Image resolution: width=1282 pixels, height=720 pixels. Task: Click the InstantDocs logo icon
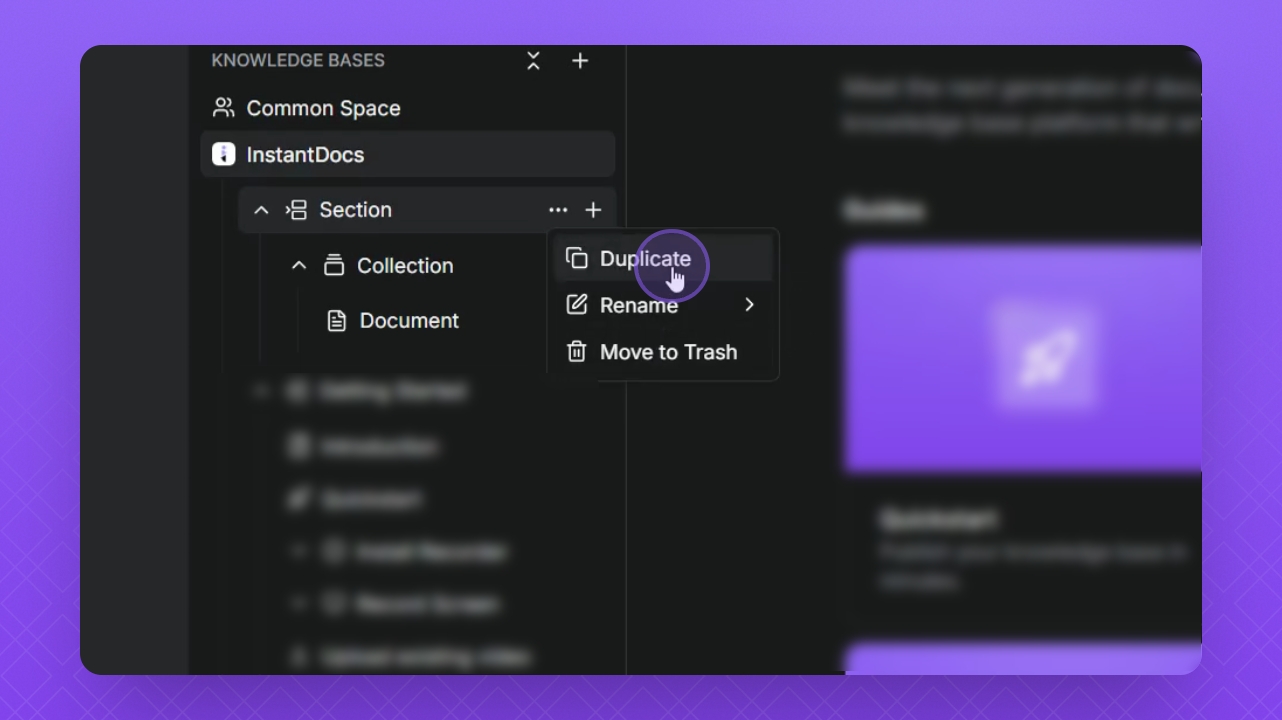click(x=224, y=155)
